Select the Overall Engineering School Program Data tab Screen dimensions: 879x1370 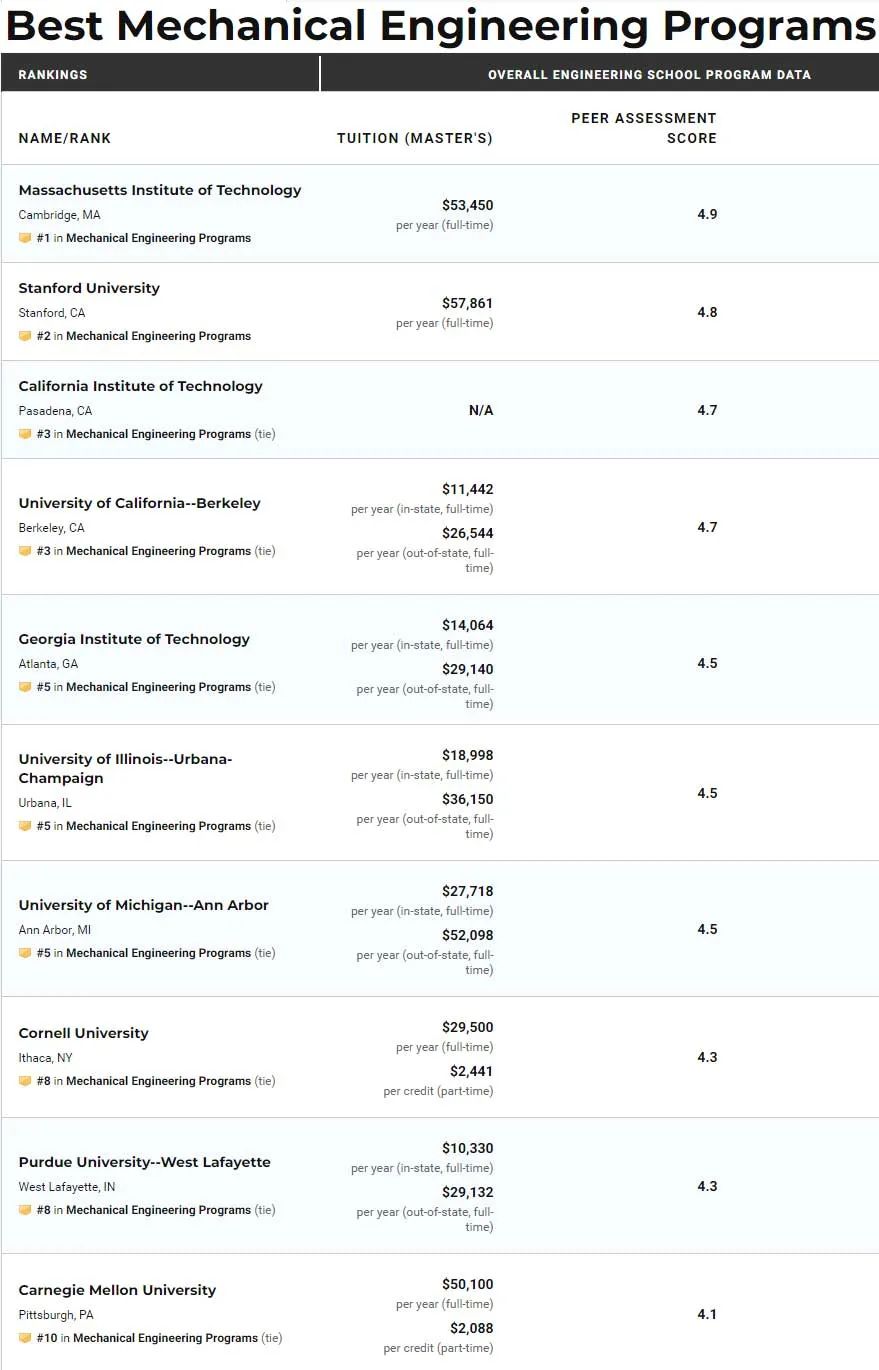coord(649,75)
